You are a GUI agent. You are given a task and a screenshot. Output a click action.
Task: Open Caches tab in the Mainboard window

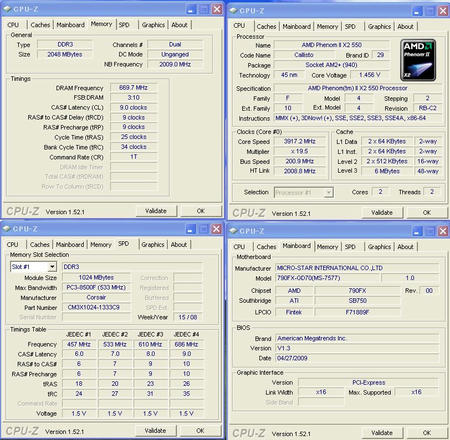coord(266,247)
